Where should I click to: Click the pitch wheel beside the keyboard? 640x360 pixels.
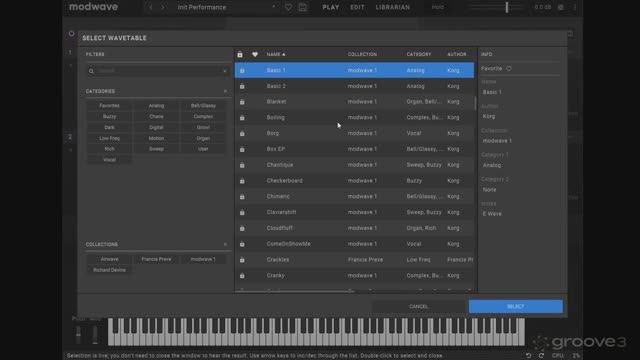[78, 334]
